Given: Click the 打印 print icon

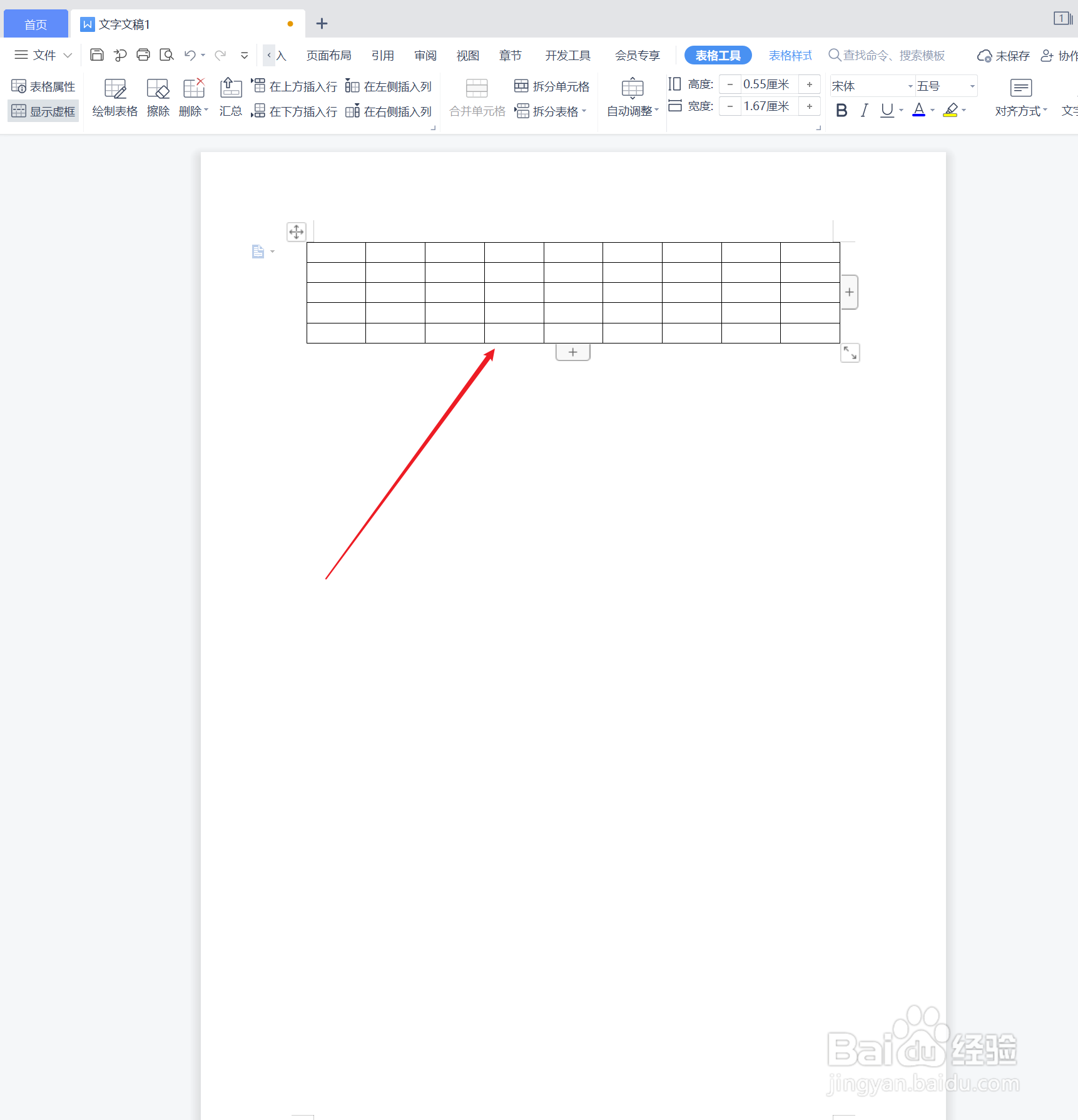Looking at the screenshot, I should pyautogui.click(x=143, y=55).
